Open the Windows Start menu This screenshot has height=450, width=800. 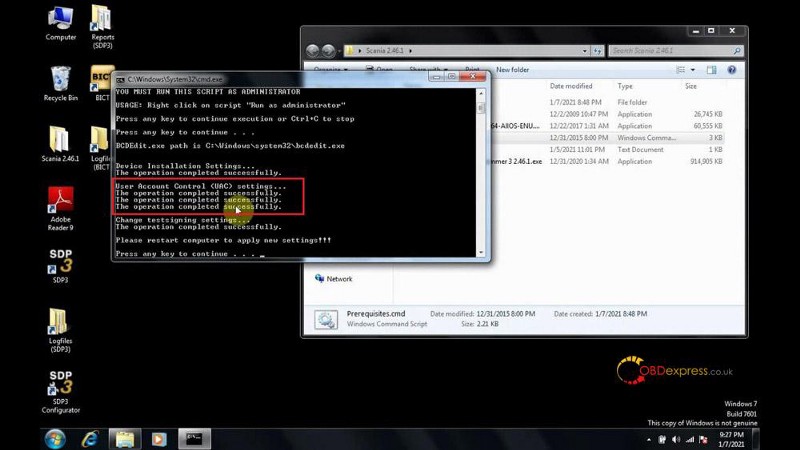(x=55, y=439)
